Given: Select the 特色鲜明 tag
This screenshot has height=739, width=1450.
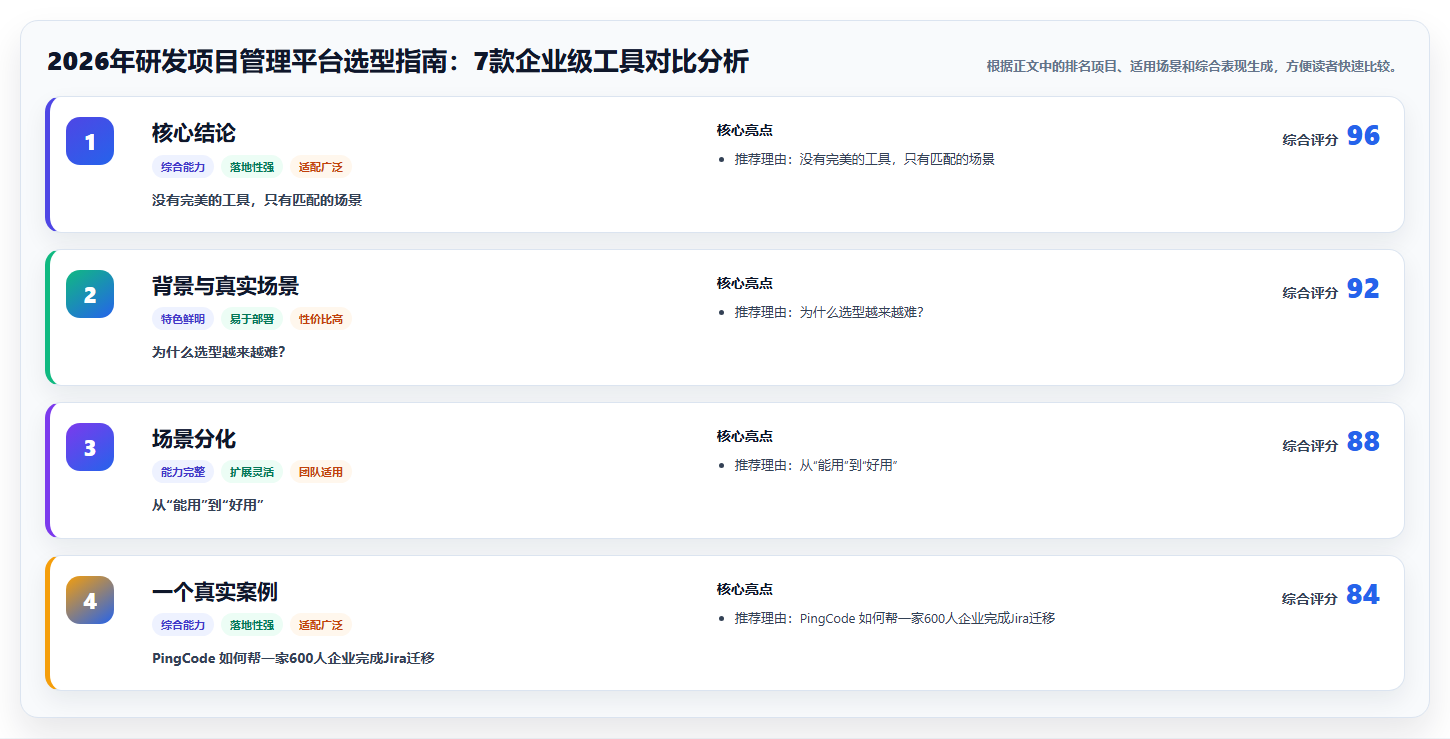Looking at the screenshot, I should tap(183, 319).
